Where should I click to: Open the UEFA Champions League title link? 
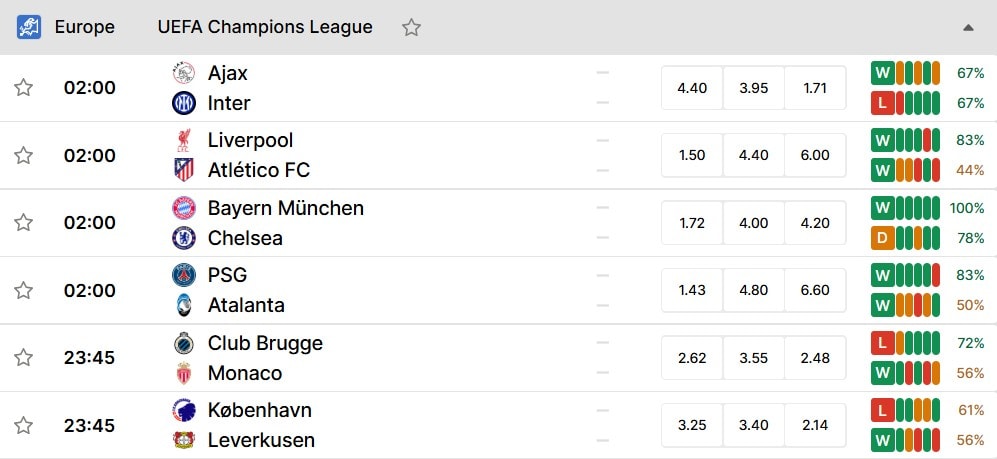pos(265,27)
